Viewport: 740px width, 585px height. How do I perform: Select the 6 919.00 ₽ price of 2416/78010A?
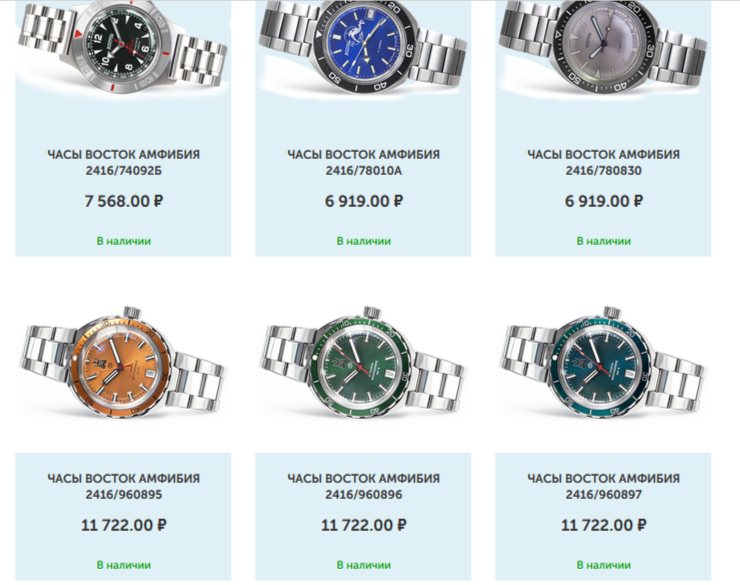pyautogui.click(x=364, y=201)
